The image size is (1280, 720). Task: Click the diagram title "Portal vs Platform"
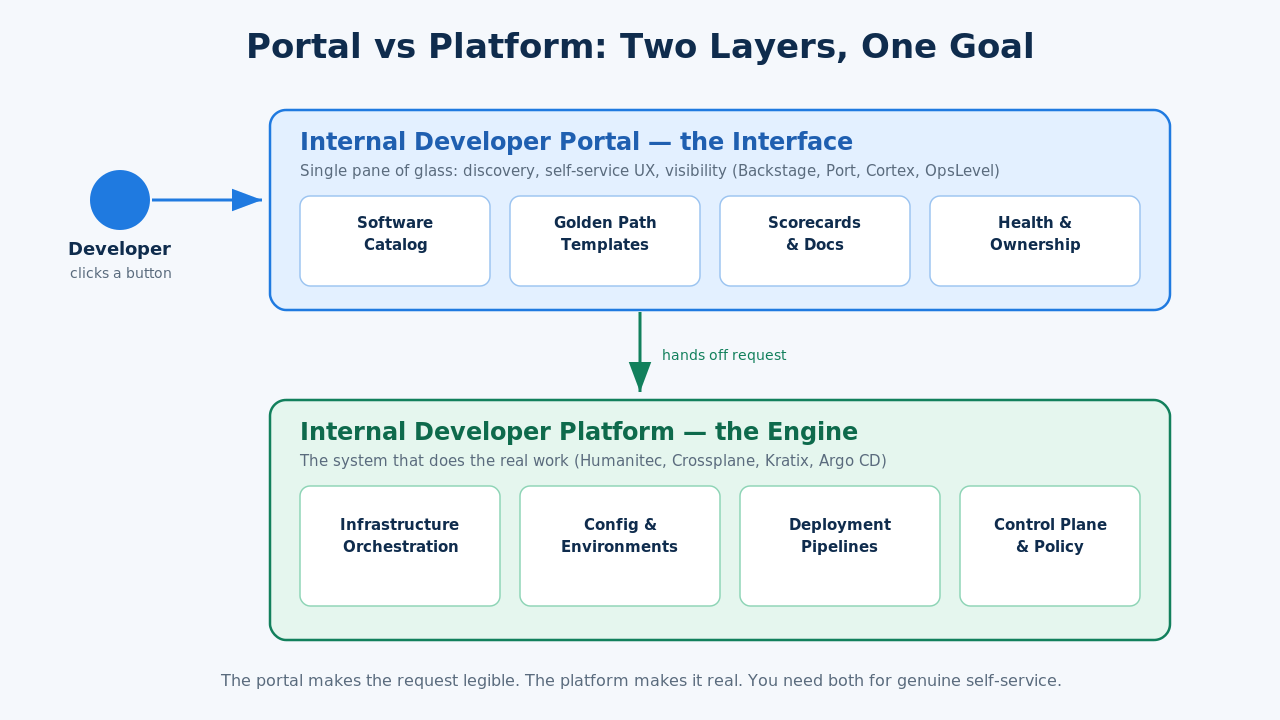point(640,47)
